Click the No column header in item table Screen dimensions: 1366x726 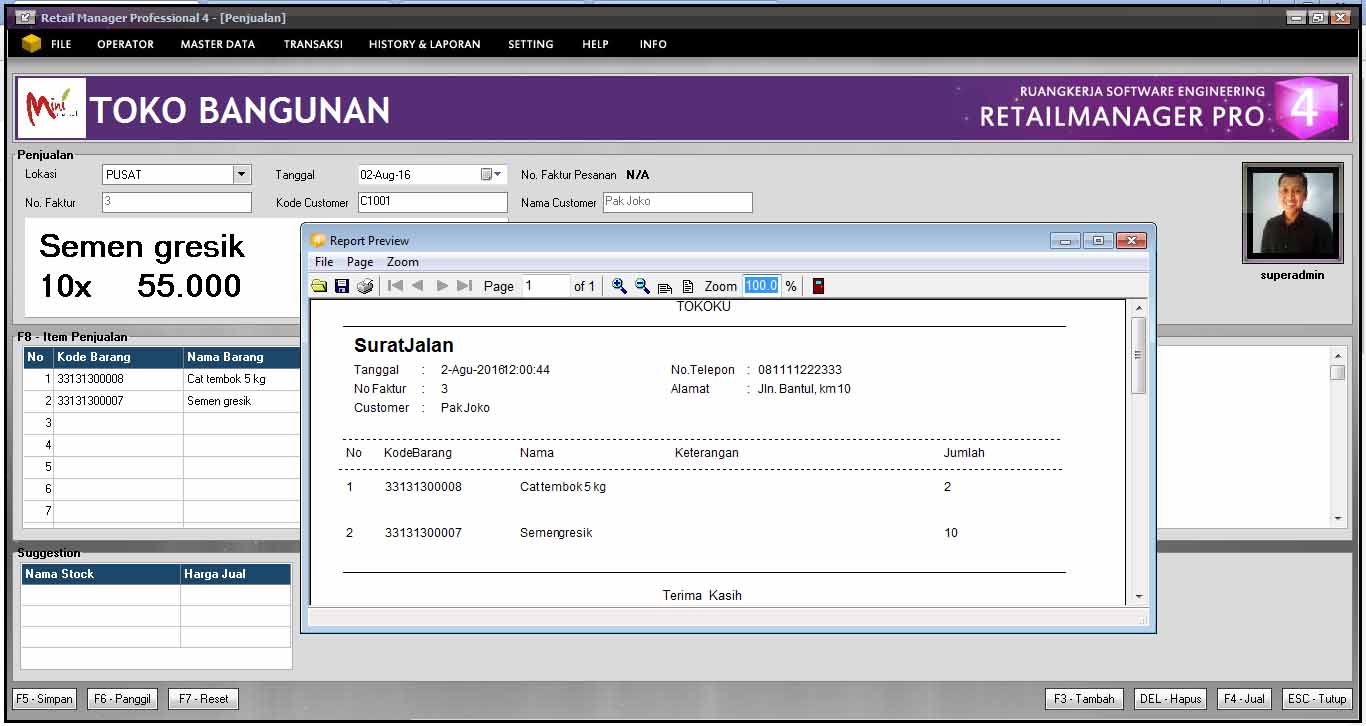(x=38, y=357)
